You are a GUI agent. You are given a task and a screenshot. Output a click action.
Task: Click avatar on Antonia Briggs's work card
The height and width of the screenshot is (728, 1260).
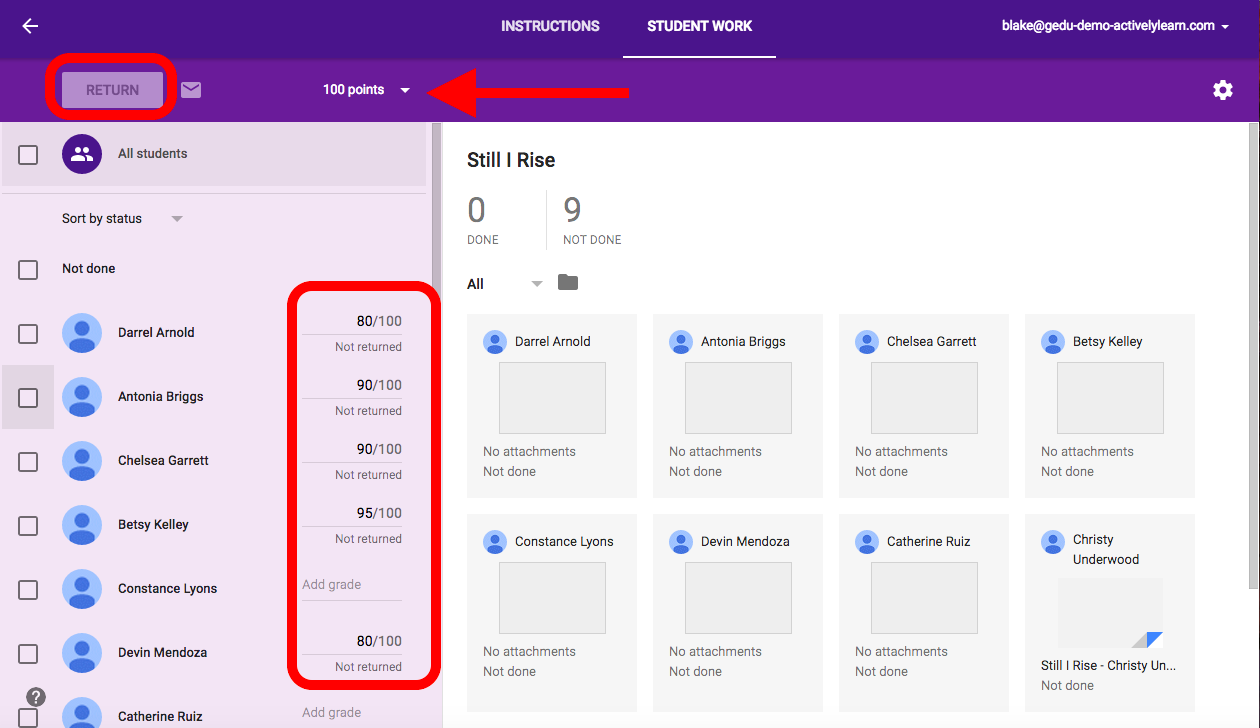coord(681,342)
